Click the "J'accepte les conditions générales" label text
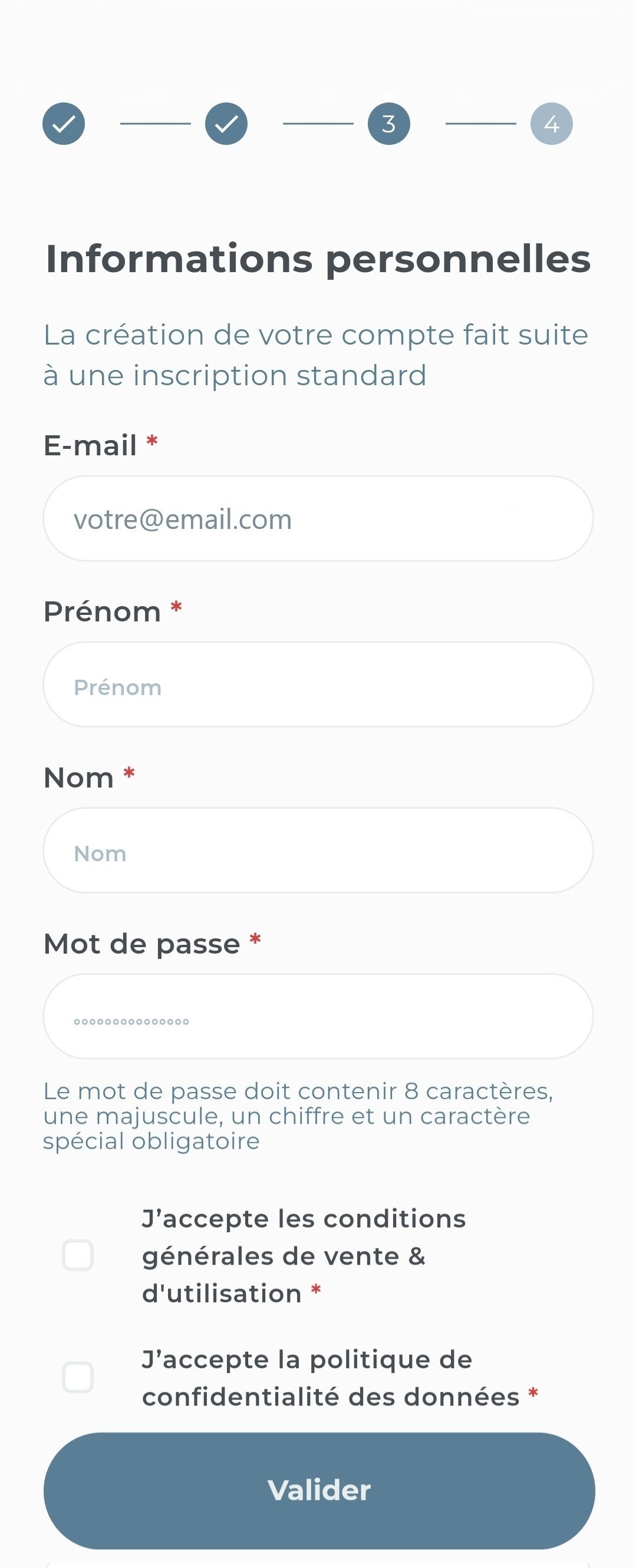The image size is (636, 1568). point(304,1256)
